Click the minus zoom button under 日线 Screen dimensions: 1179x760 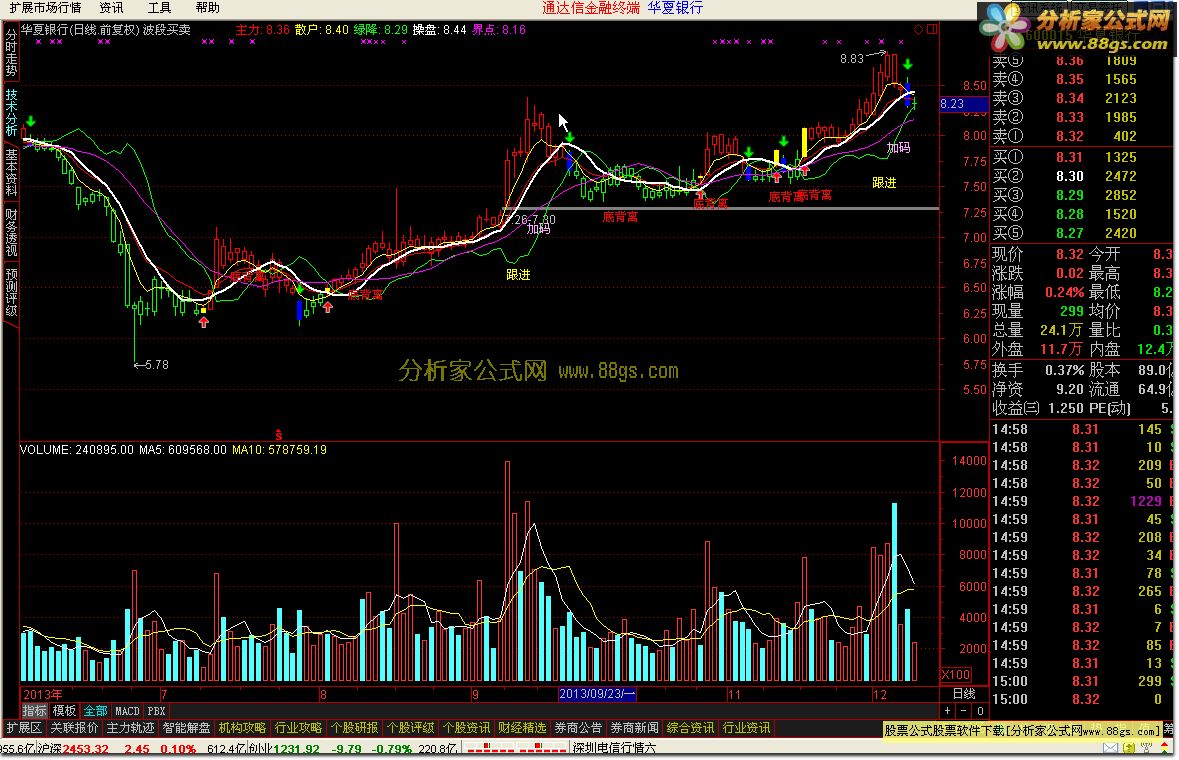click(964, 710)
